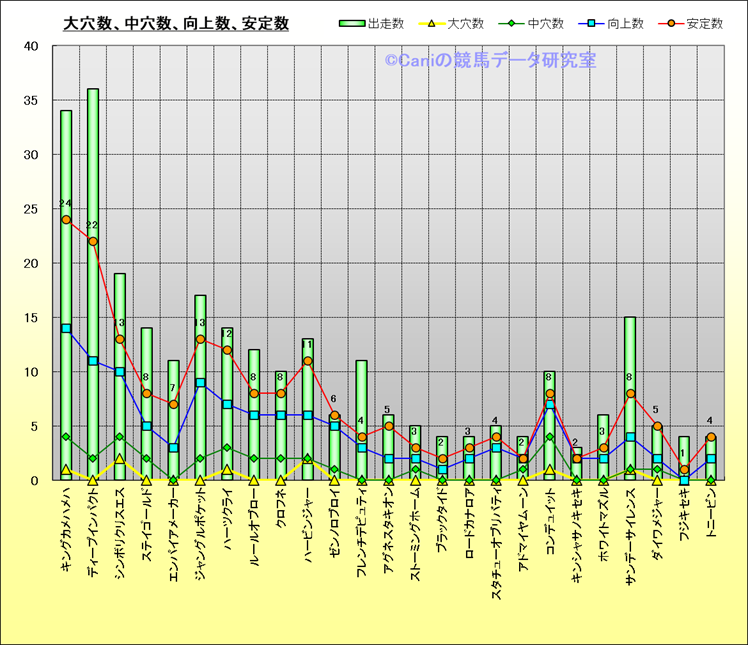Click the orange marker labeled 24 for キングカメハメハ
748x645 pixels.
[66, 220]
